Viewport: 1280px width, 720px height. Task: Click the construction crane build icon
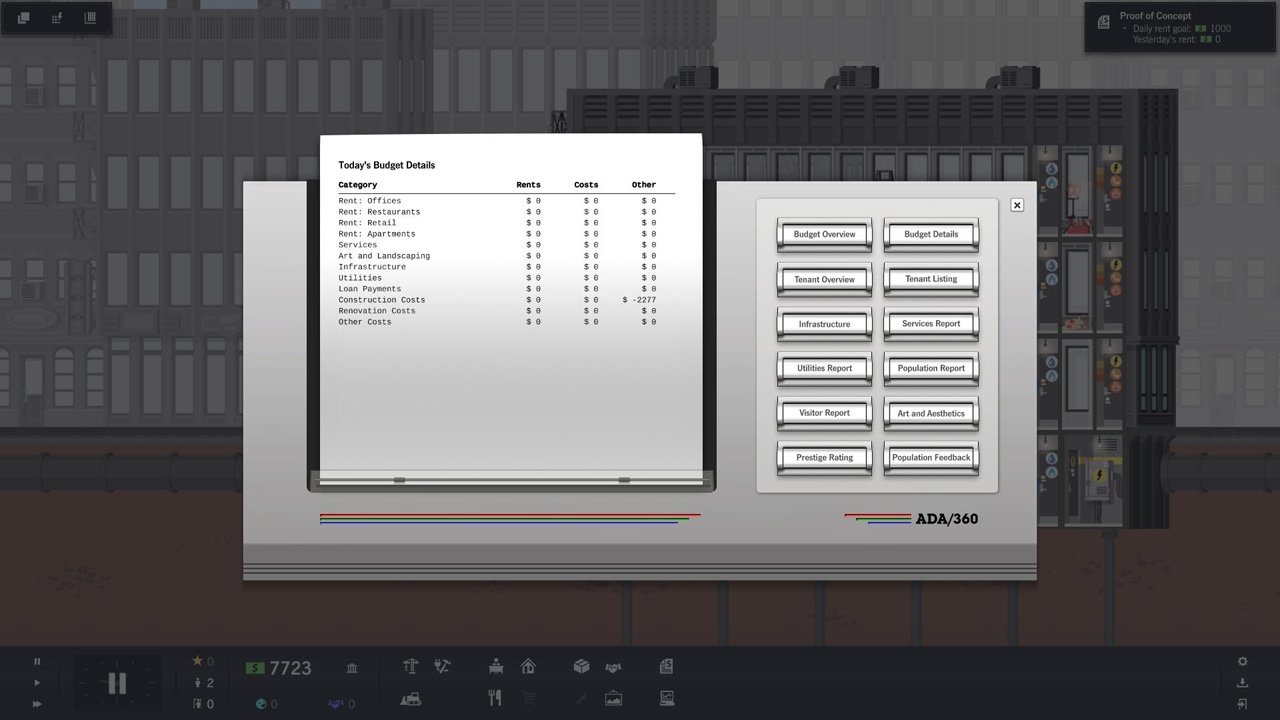[x=410, y=667]
